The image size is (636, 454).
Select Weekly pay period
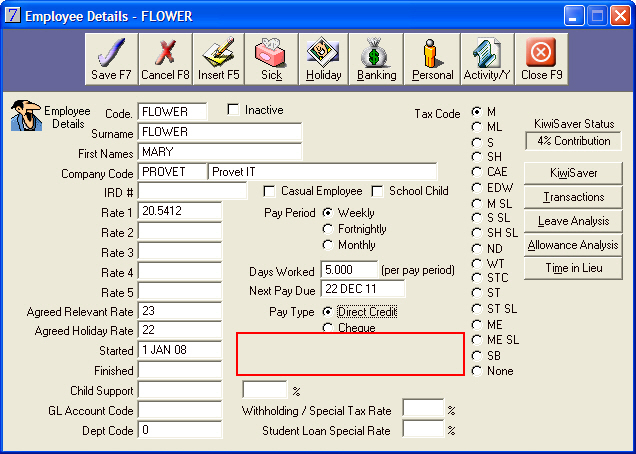(x=327, y=213)
